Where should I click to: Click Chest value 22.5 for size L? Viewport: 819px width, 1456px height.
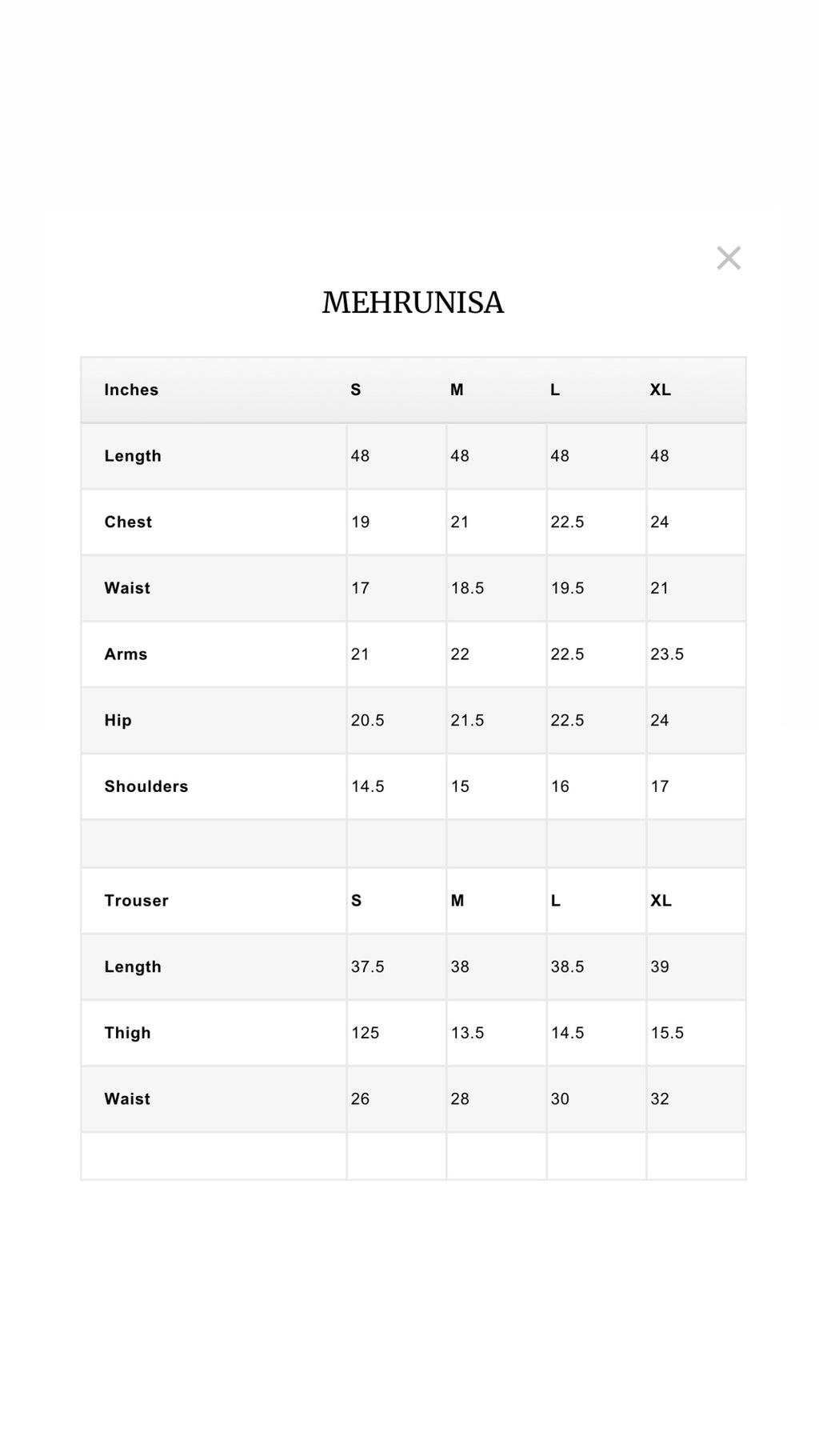567,522
